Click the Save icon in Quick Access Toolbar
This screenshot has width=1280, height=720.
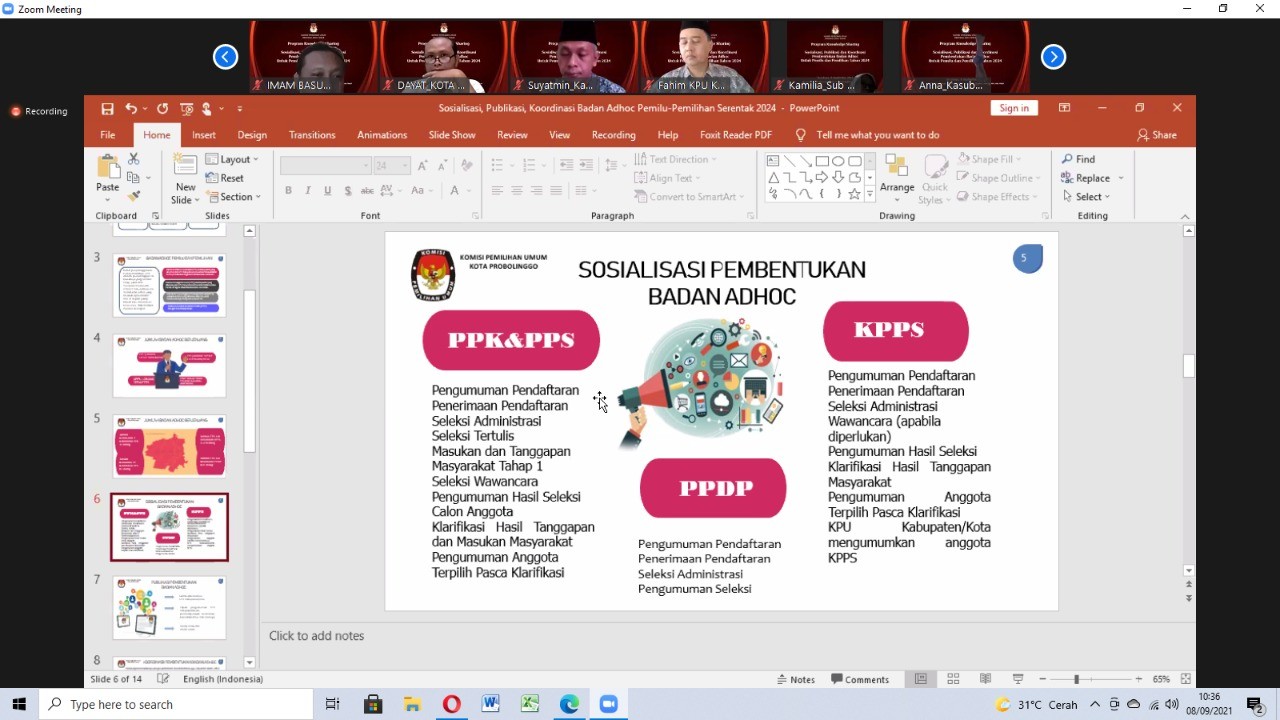(108, 108)
